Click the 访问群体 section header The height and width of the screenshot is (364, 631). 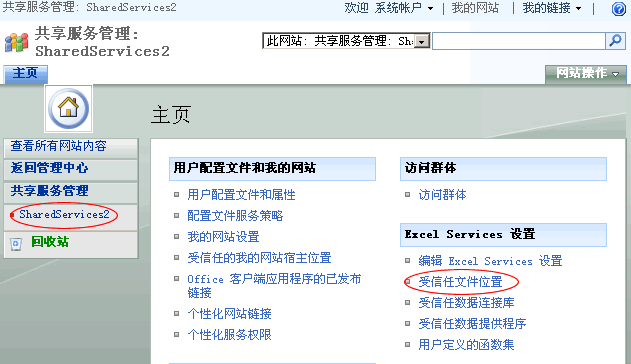click(x=503, y=169)
